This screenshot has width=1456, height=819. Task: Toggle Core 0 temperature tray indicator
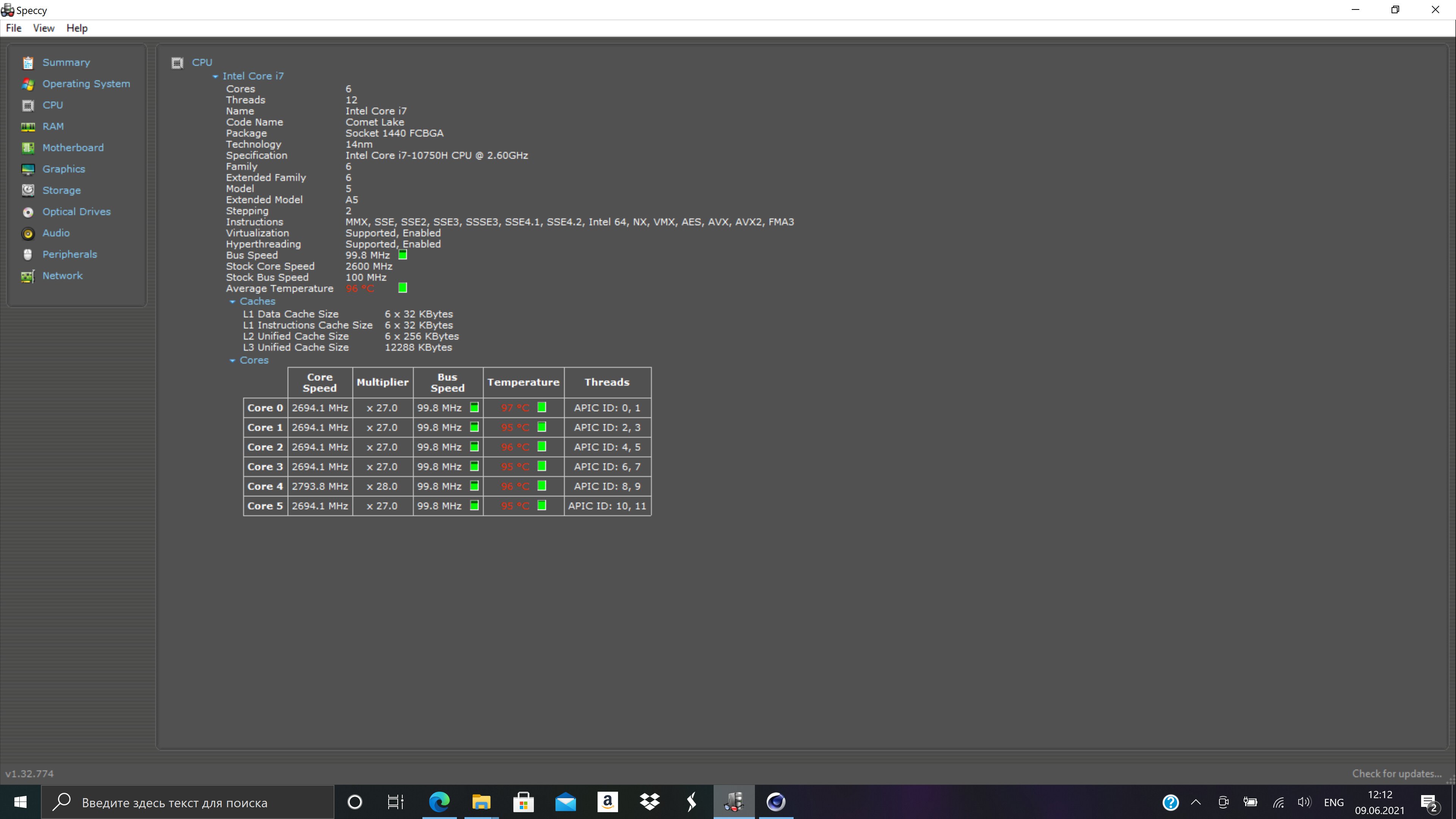[x=541, y=408]
